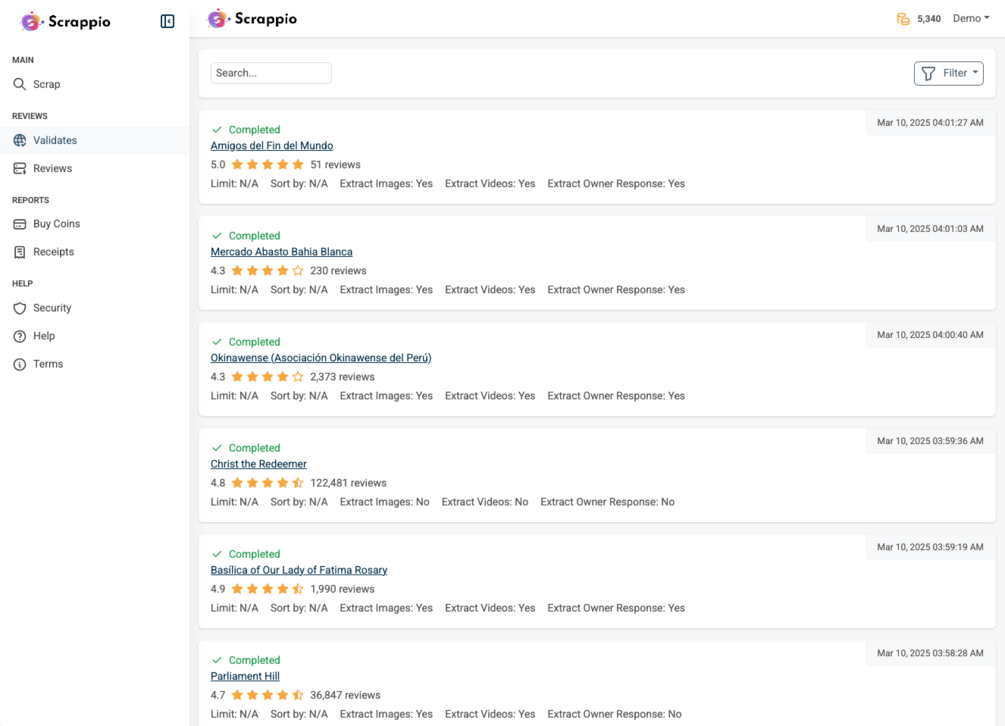Screen dimensions: 1005x726
Task: Click the 5,340 coin balance
Action: coord(929,19)
